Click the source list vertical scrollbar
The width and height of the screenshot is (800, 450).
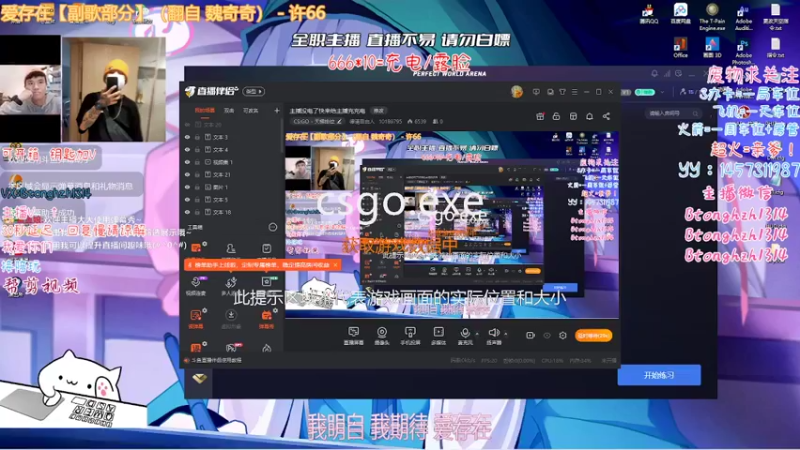(283, 135)
